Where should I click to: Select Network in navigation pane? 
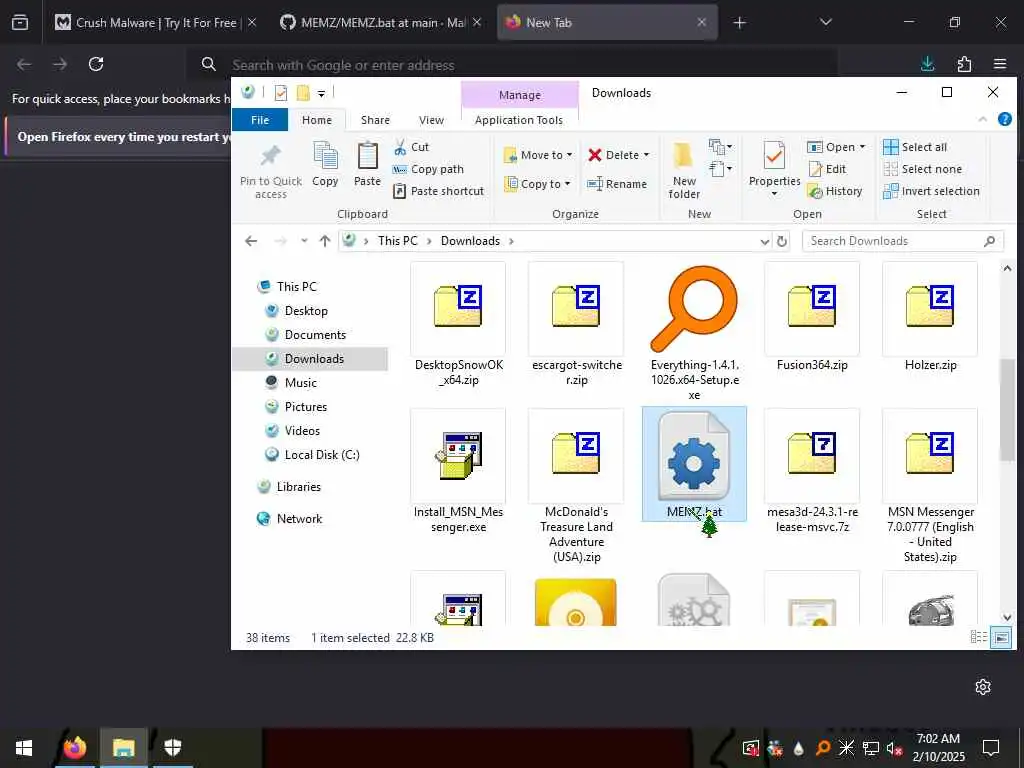[299, 519]
